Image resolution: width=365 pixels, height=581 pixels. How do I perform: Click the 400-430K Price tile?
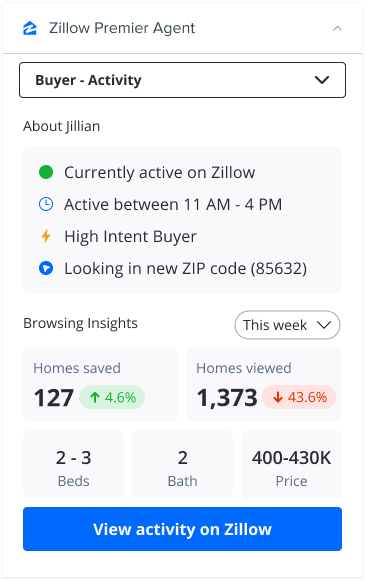[x=291, y=465]
